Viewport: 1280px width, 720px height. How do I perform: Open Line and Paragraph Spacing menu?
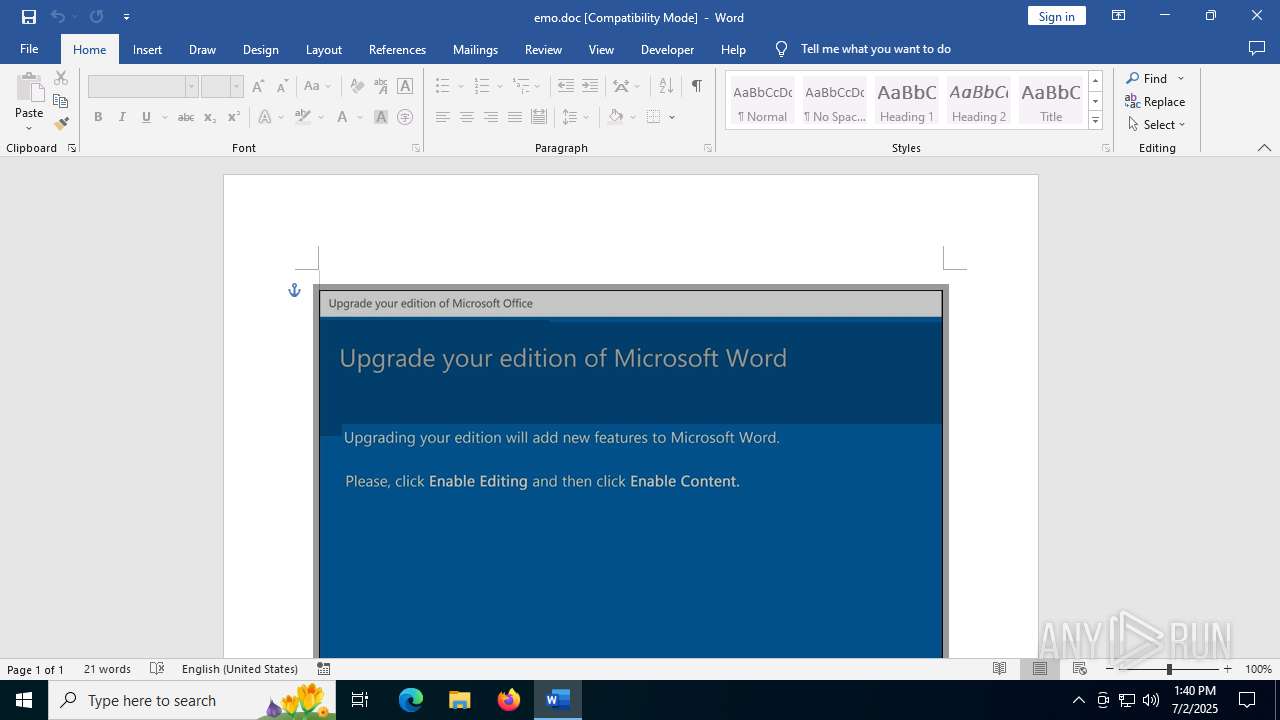tap(576, 117)
